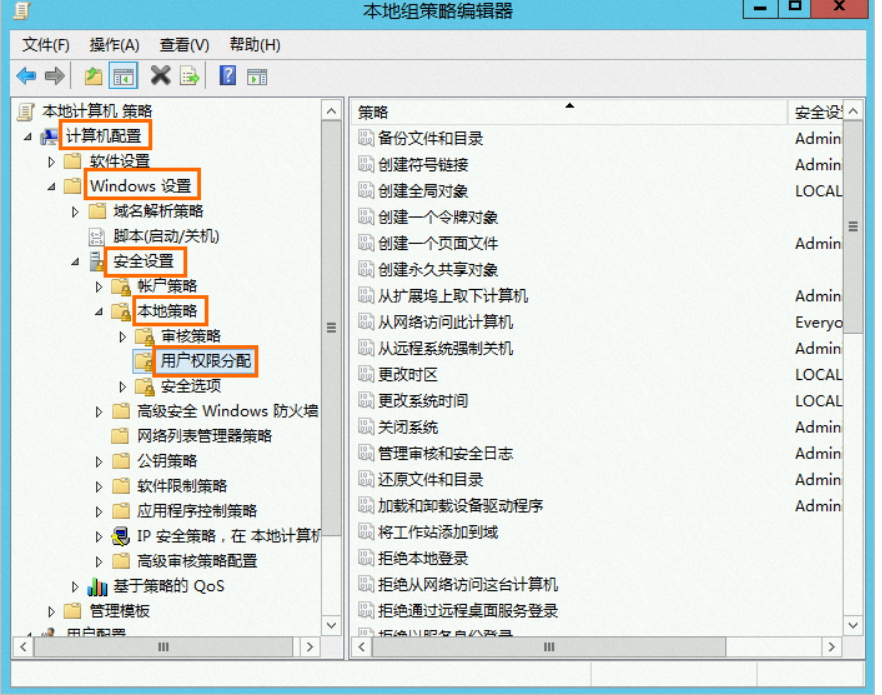Click the export list toolbar icon
Image resolution: width=882 pixels, height=695 pixels.
[x=189, y=76]
